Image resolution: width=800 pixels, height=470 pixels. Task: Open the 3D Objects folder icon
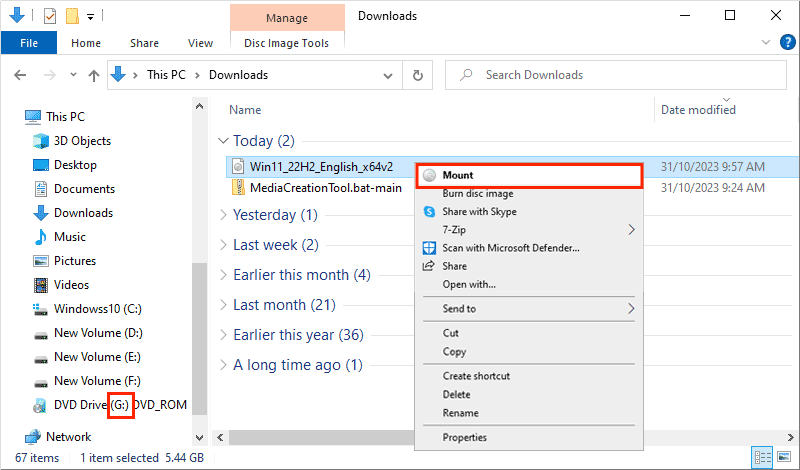[x=40, y=141]
